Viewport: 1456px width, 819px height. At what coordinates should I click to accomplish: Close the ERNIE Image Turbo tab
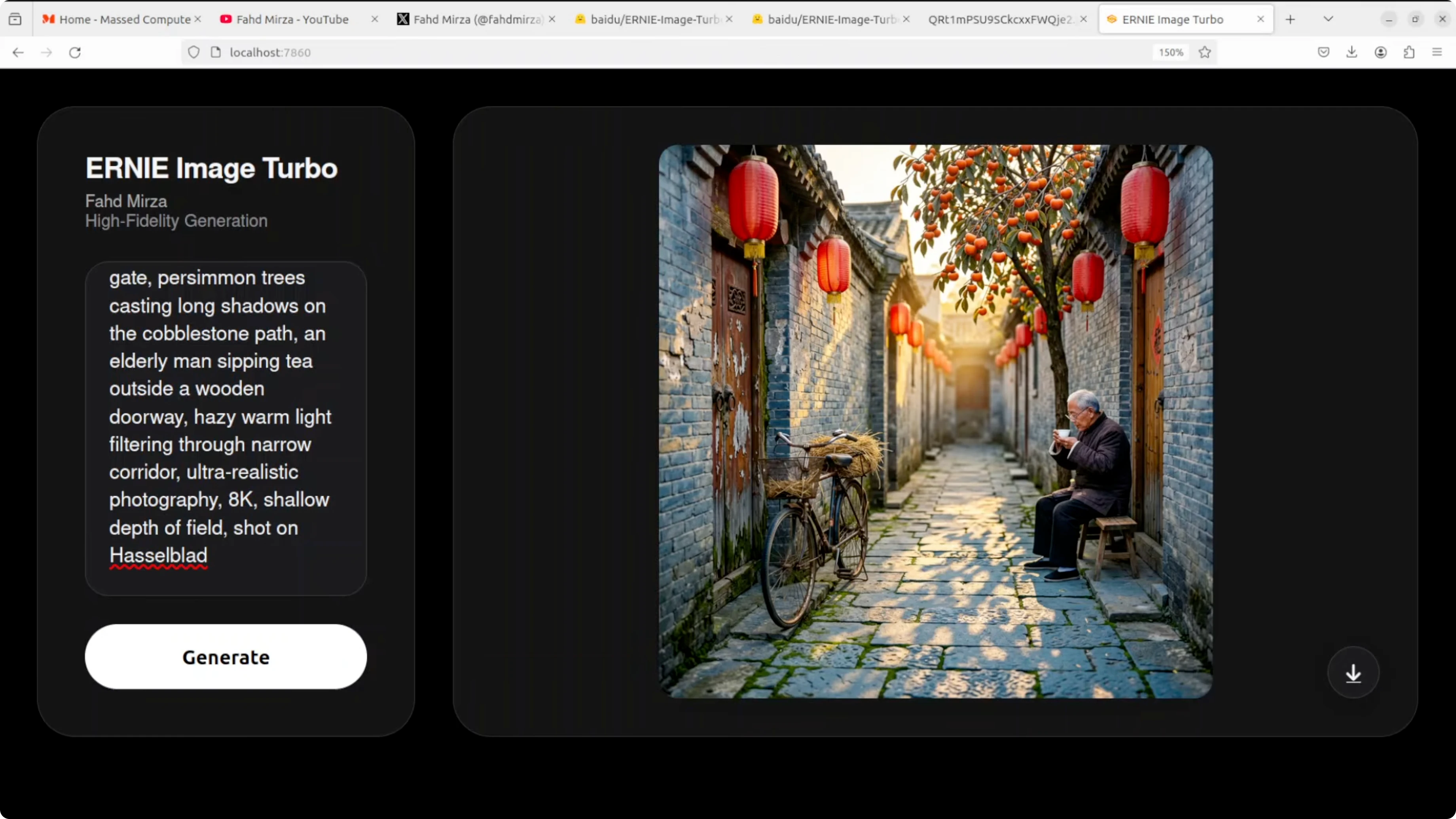click(x=1260, y=19)
